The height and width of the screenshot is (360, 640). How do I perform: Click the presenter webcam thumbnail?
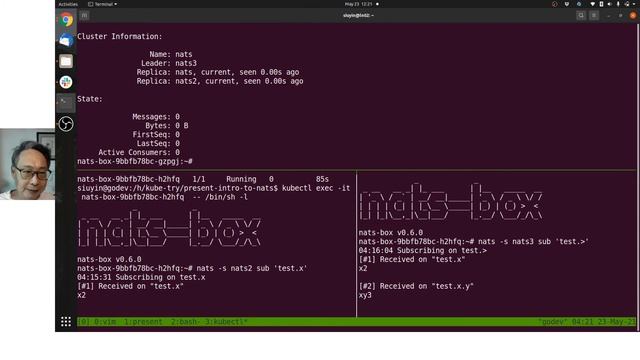coord(27,164)
